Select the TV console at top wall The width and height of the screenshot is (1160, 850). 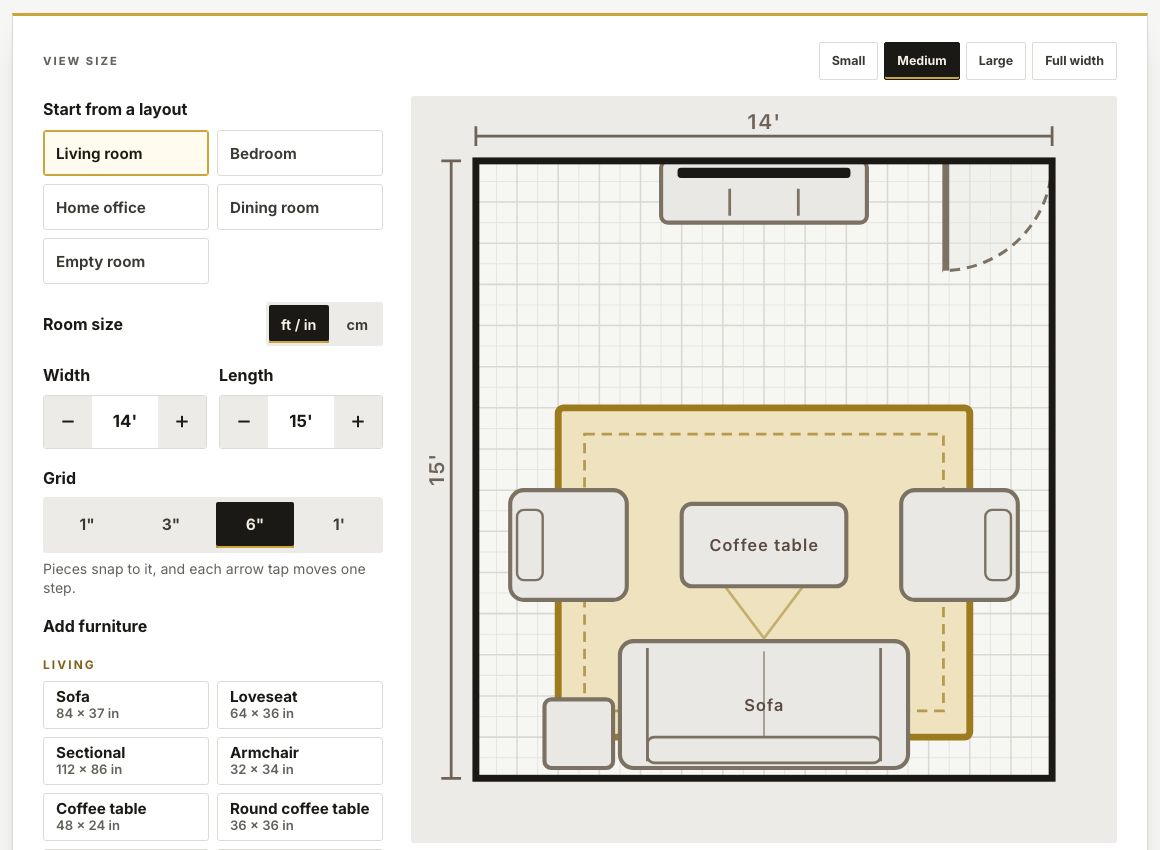point(763,194)
